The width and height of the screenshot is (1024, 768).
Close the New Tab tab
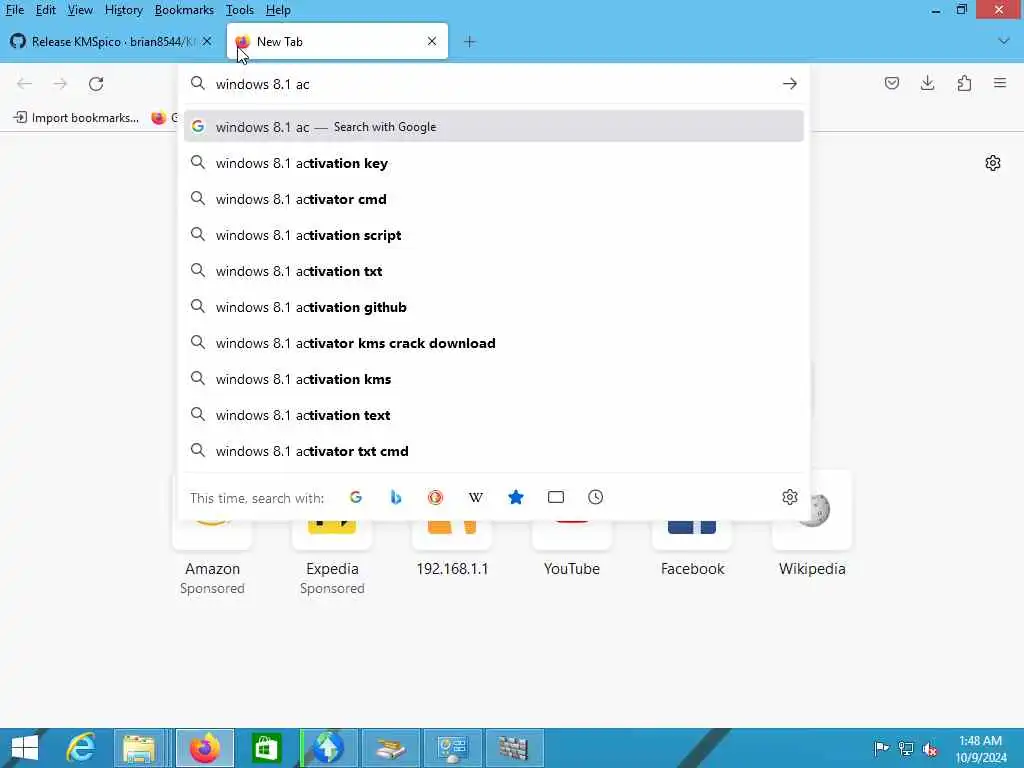tap(432, 41)
